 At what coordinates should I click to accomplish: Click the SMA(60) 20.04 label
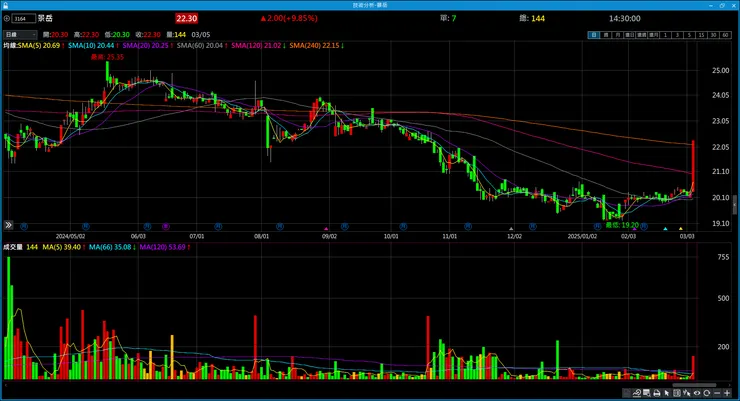(200, 46)
